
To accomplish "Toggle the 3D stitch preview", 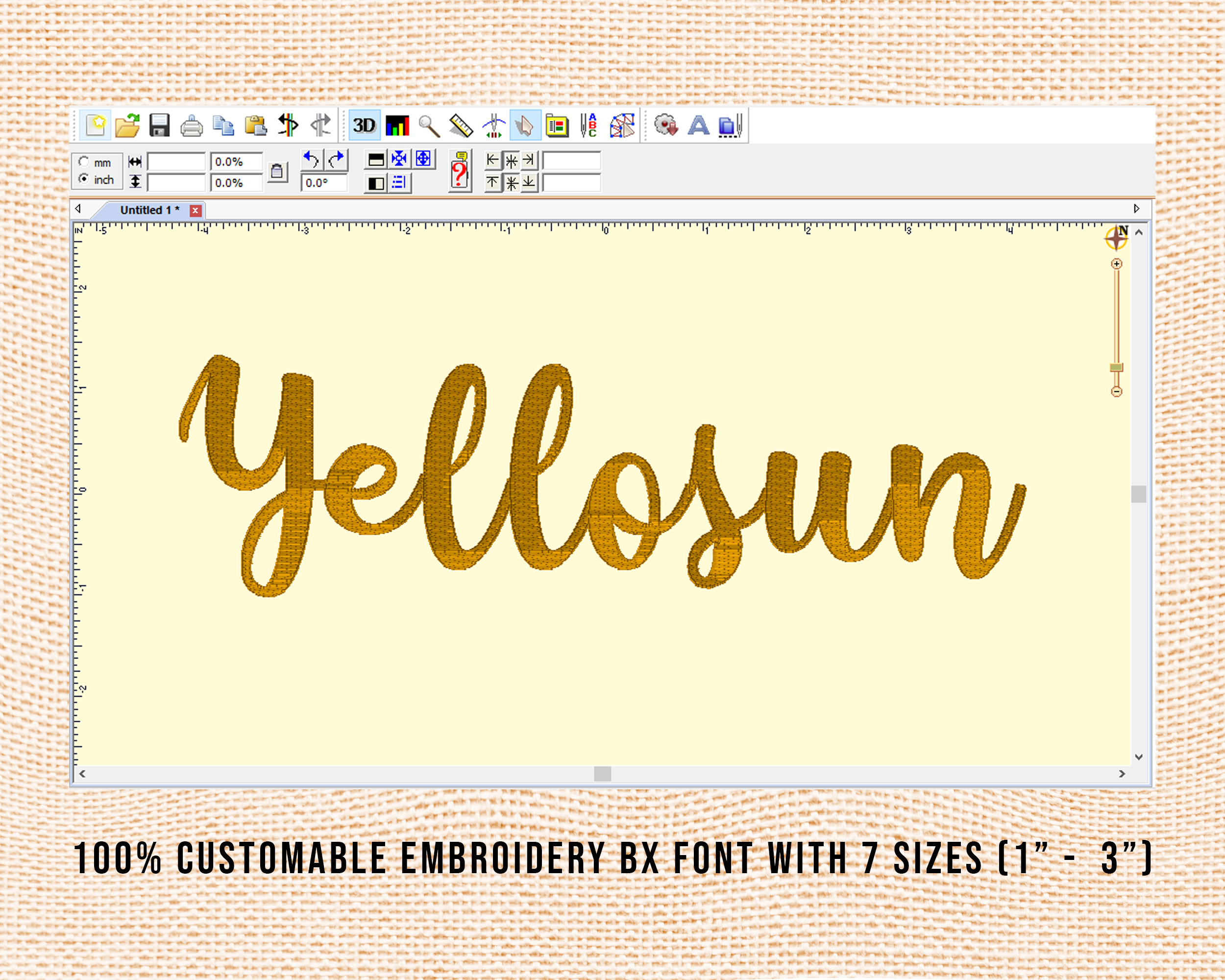I will coord(366,126).
